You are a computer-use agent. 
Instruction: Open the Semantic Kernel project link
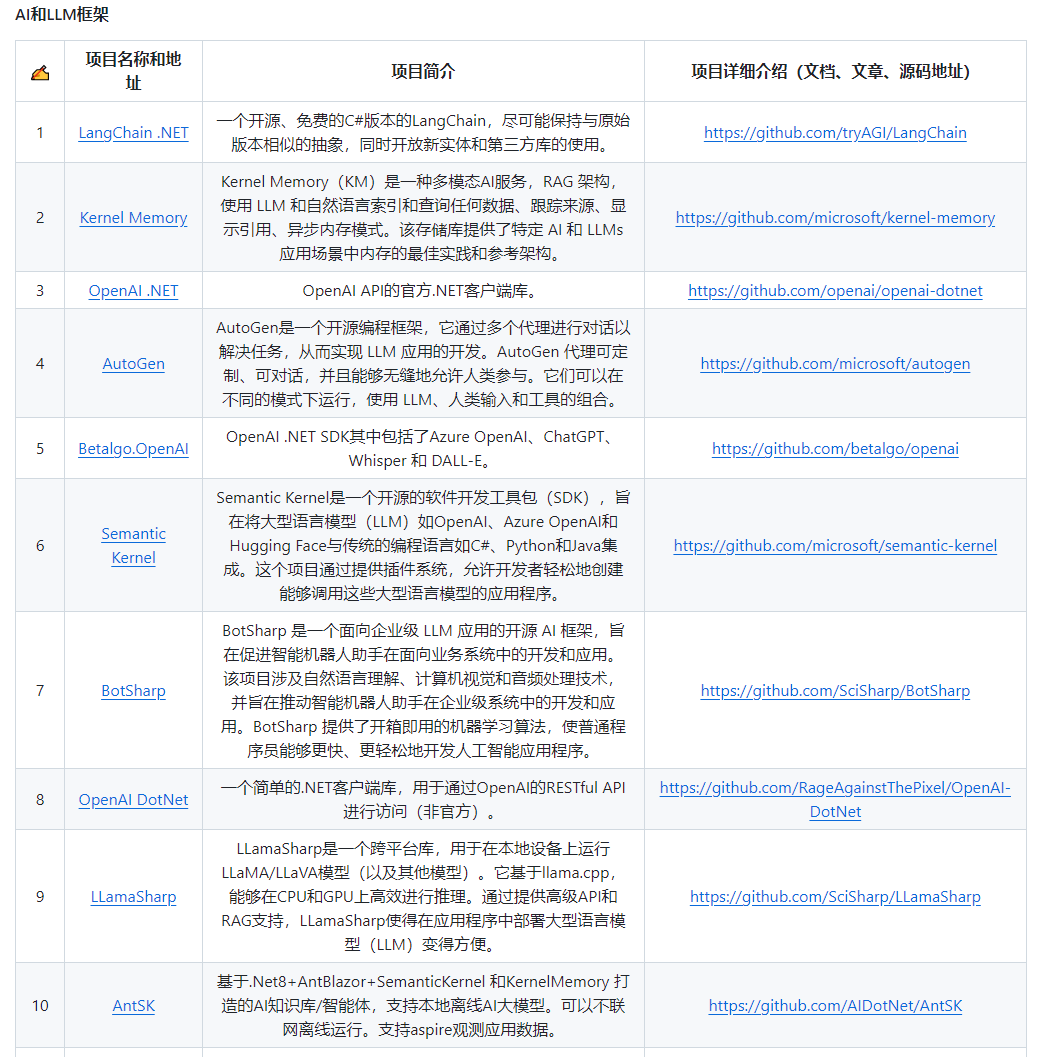133,546
